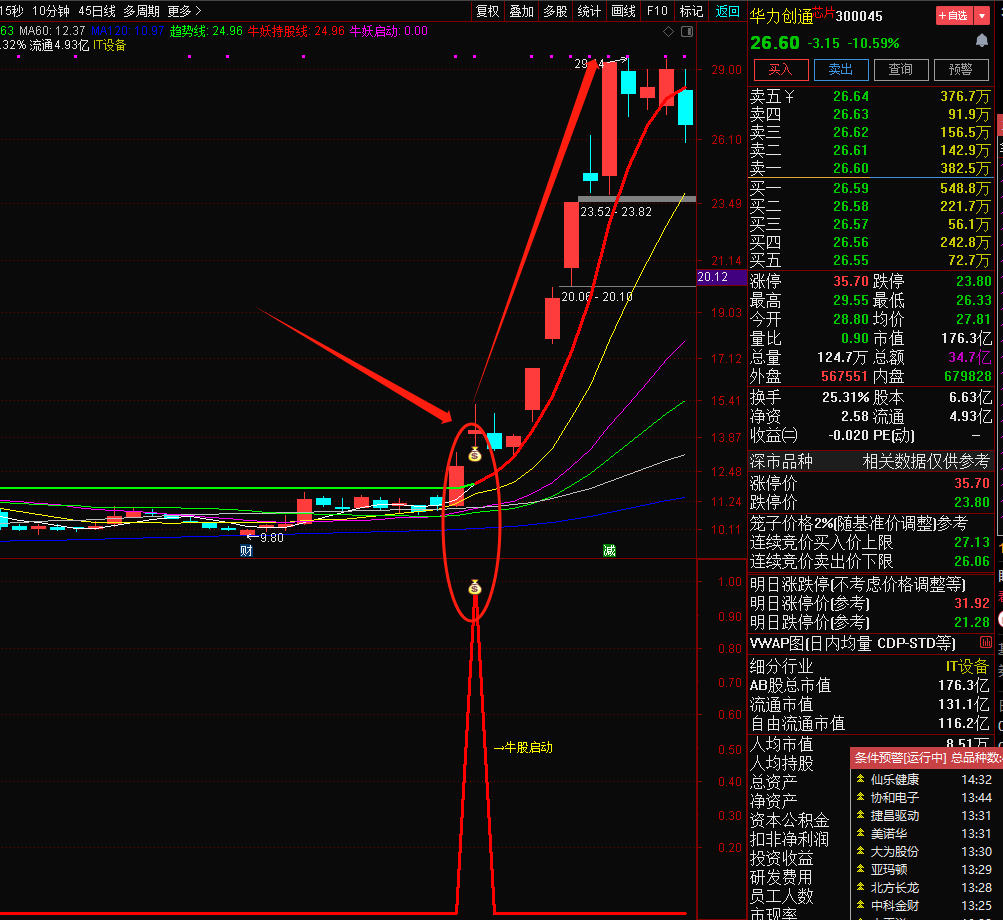The width and height of the screenshot is (1003, 920).
Task: Click the 20.12 price label on the axis
Action: point(721,277)
